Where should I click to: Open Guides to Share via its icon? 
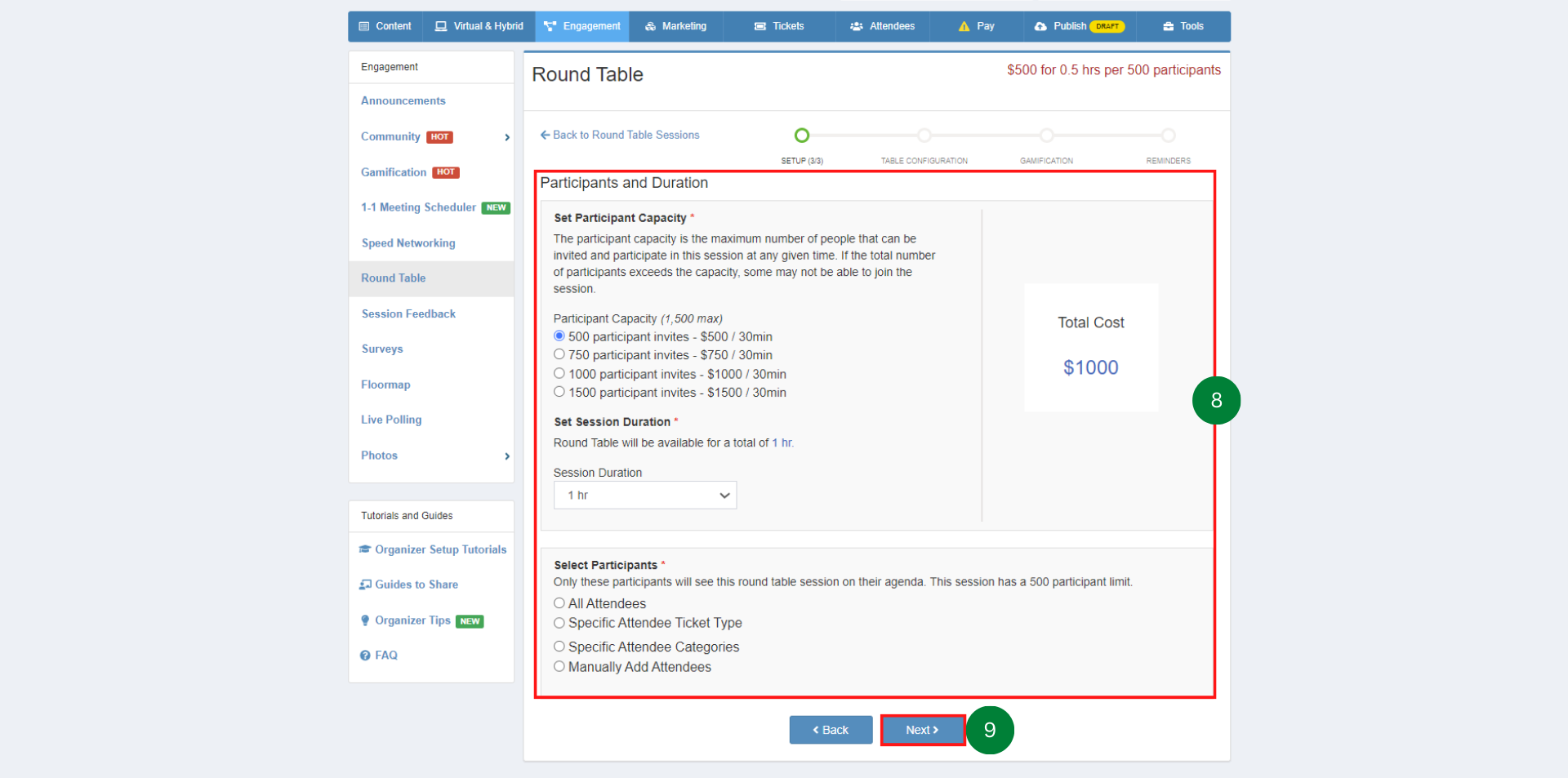[x=364, y=584]
